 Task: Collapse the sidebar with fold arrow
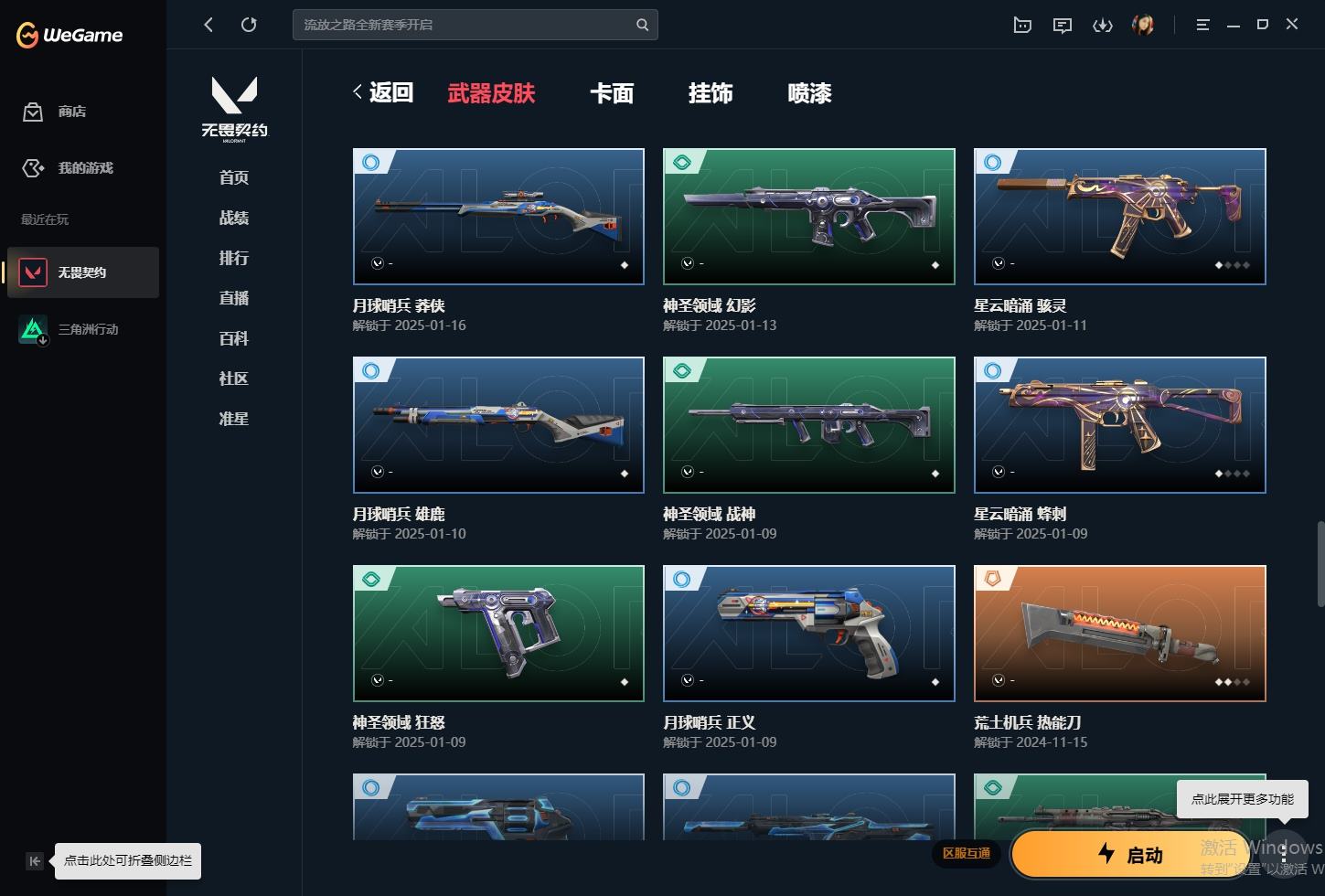pos(35,860)
